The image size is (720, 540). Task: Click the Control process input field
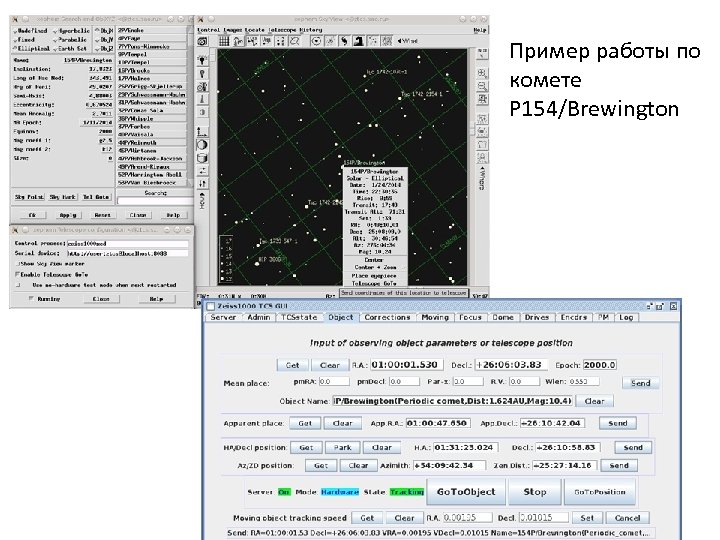(128, 243)
